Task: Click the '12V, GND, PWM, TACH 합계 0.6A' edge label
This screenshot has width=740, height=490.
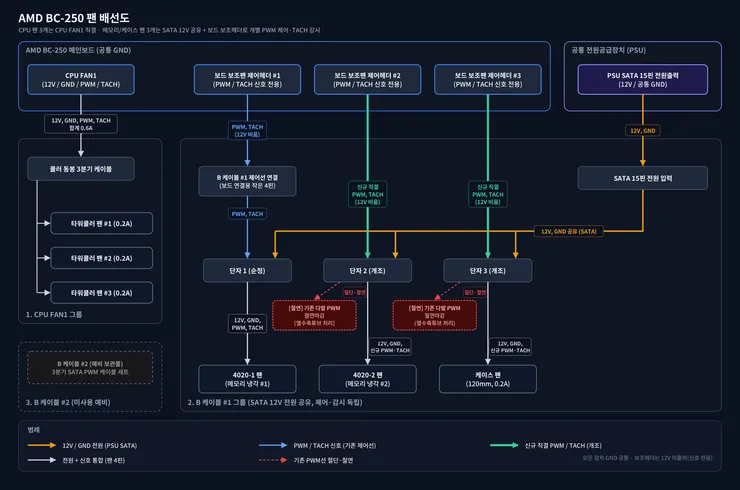Action: [x=81, y=124]
